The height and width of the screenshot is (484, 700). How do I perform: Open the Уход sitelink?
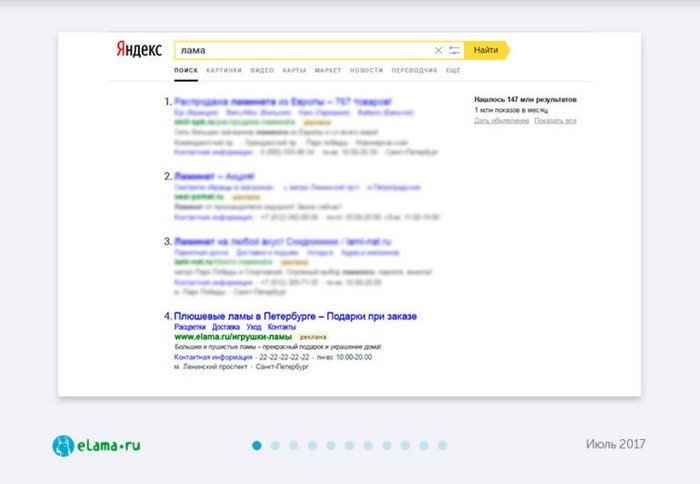(x=254, y=327)
